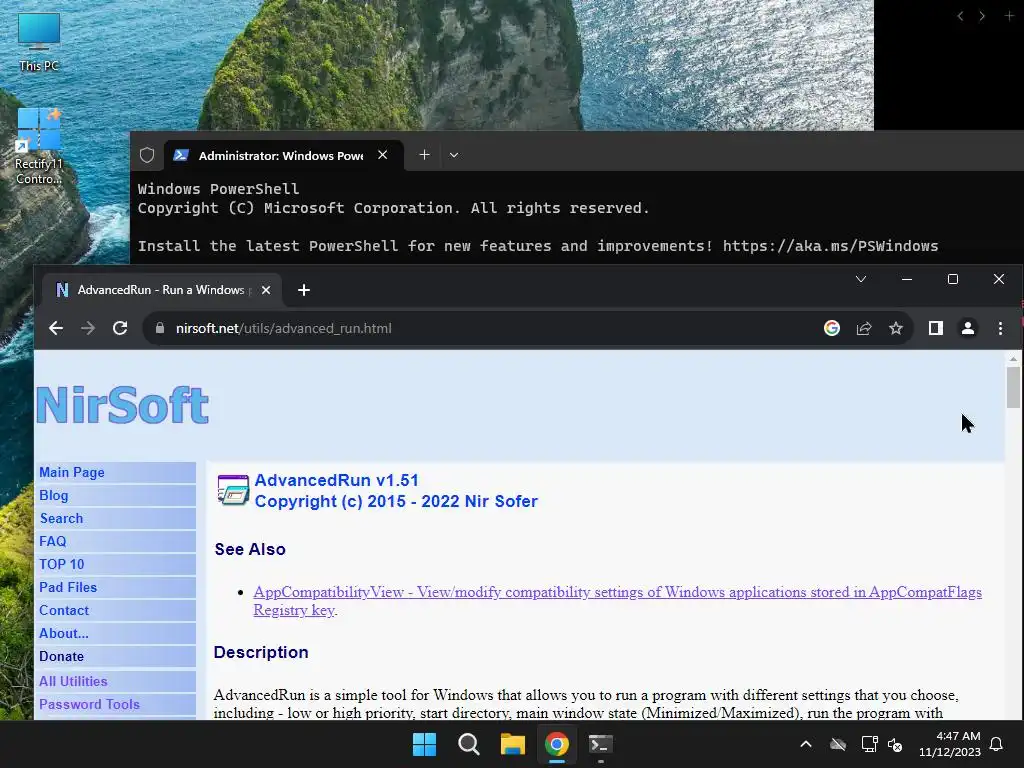Viewport: 1024px width, 768px height.
Task: Open Search in NirSoft sidebar
Action: [x=61, y=519]
